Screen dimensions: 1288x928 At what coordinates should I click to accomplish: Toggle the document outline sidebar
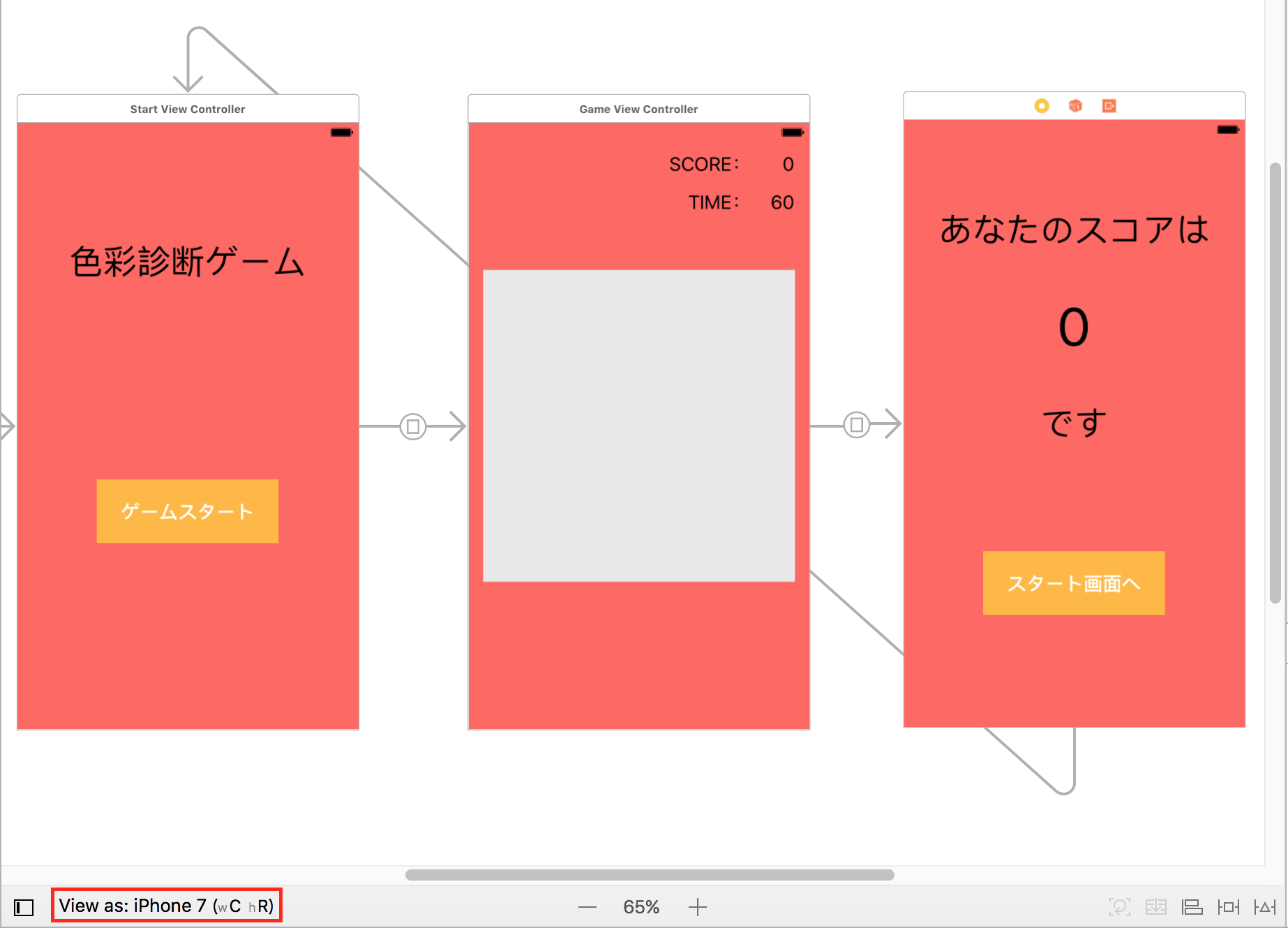[x=24, y=907]
